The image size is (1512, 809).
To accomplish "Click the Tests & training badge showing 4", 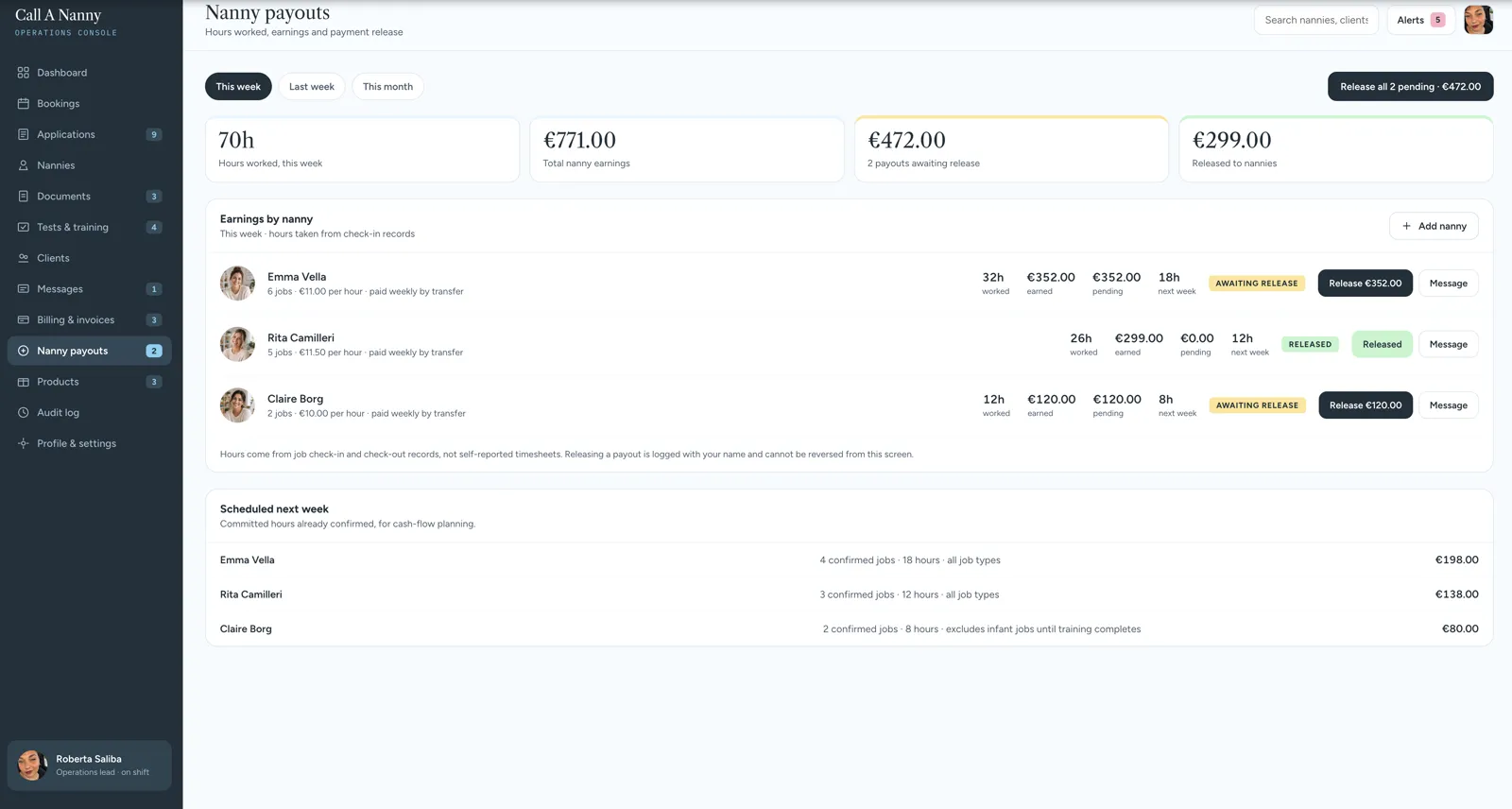I will 154,227.
